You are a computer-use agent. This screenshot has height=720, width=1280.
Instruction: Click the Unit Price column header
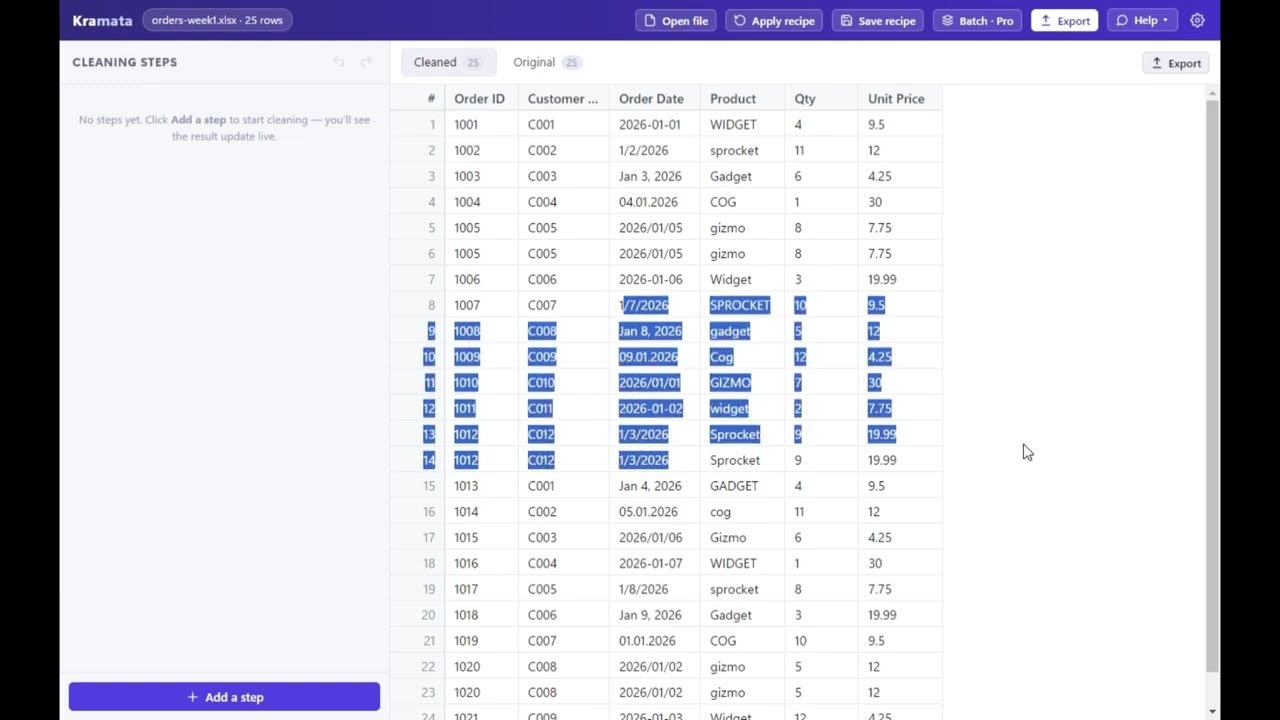(899, 98)
